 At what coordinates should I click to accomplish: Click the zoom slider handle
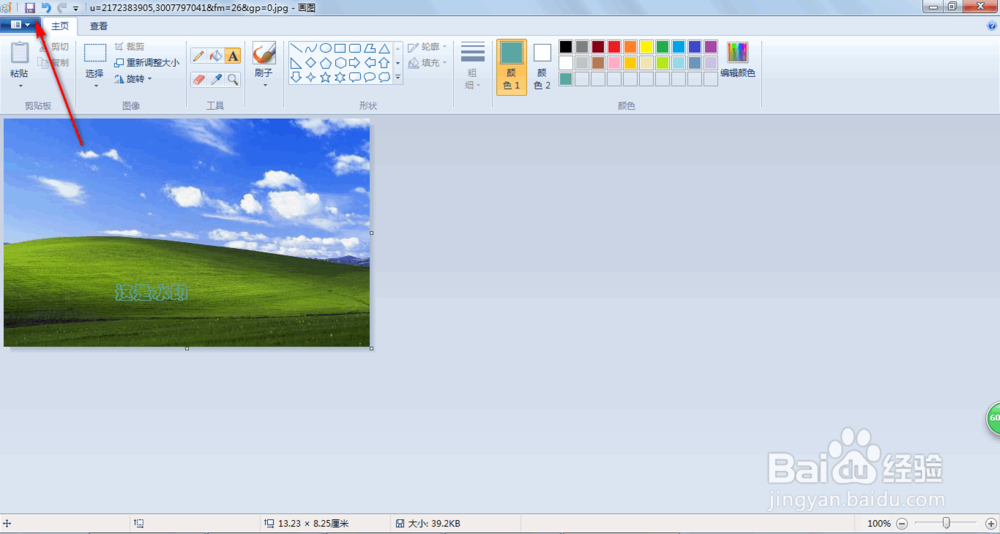(x=946, y=523)
